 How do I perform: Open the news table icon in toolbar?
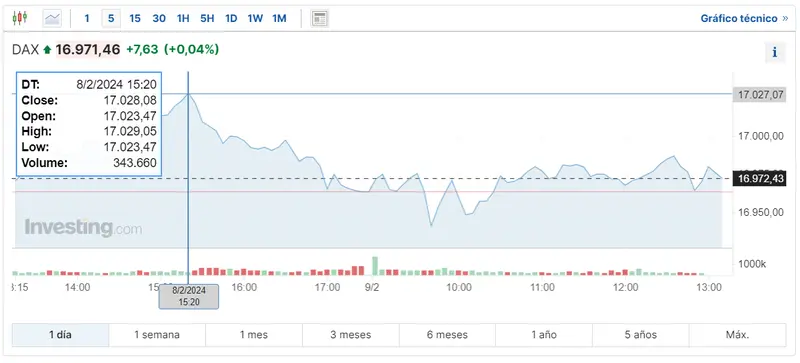(x=319, y=19)
